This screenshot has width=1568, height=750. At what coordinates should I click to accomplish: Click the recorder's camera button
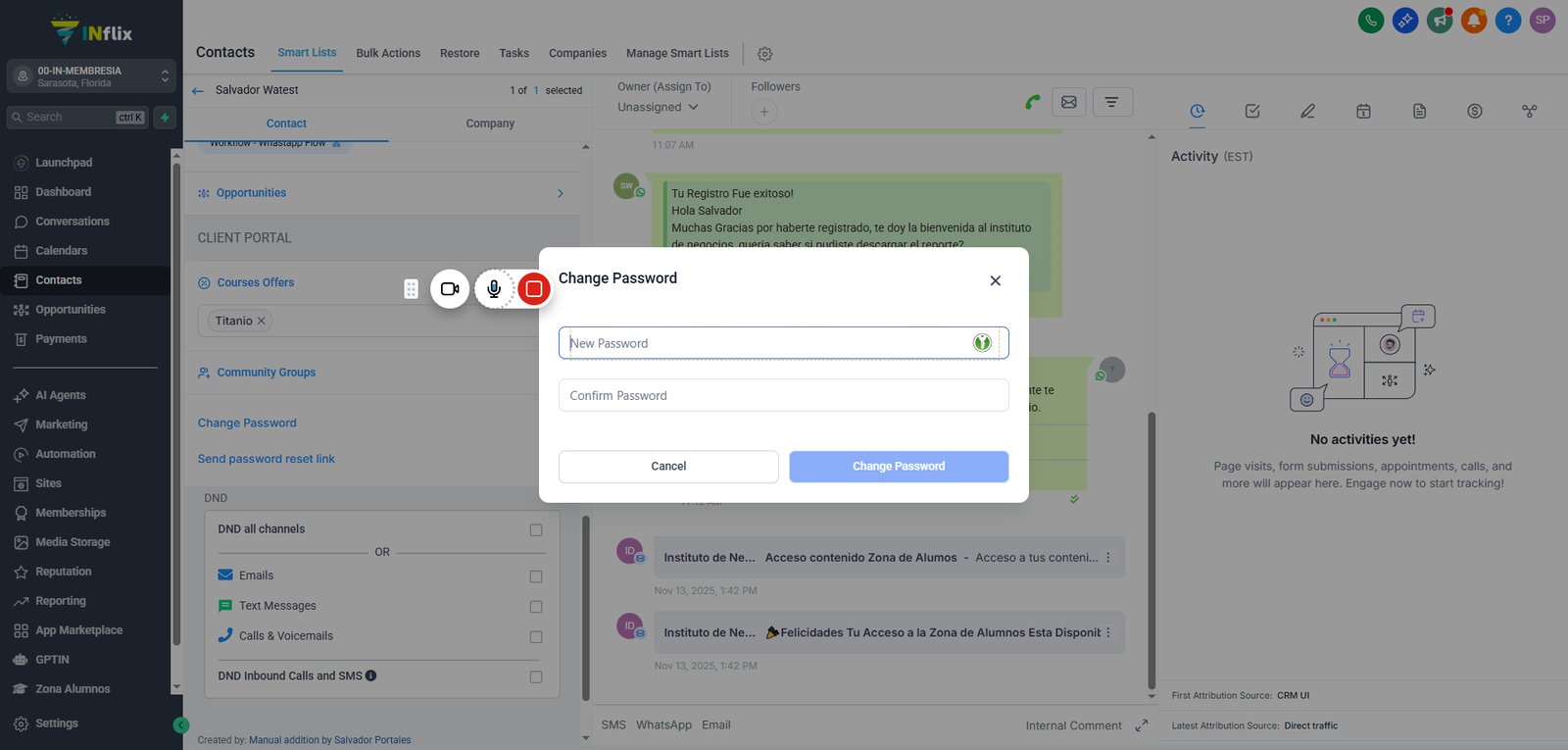coord(450,289)
